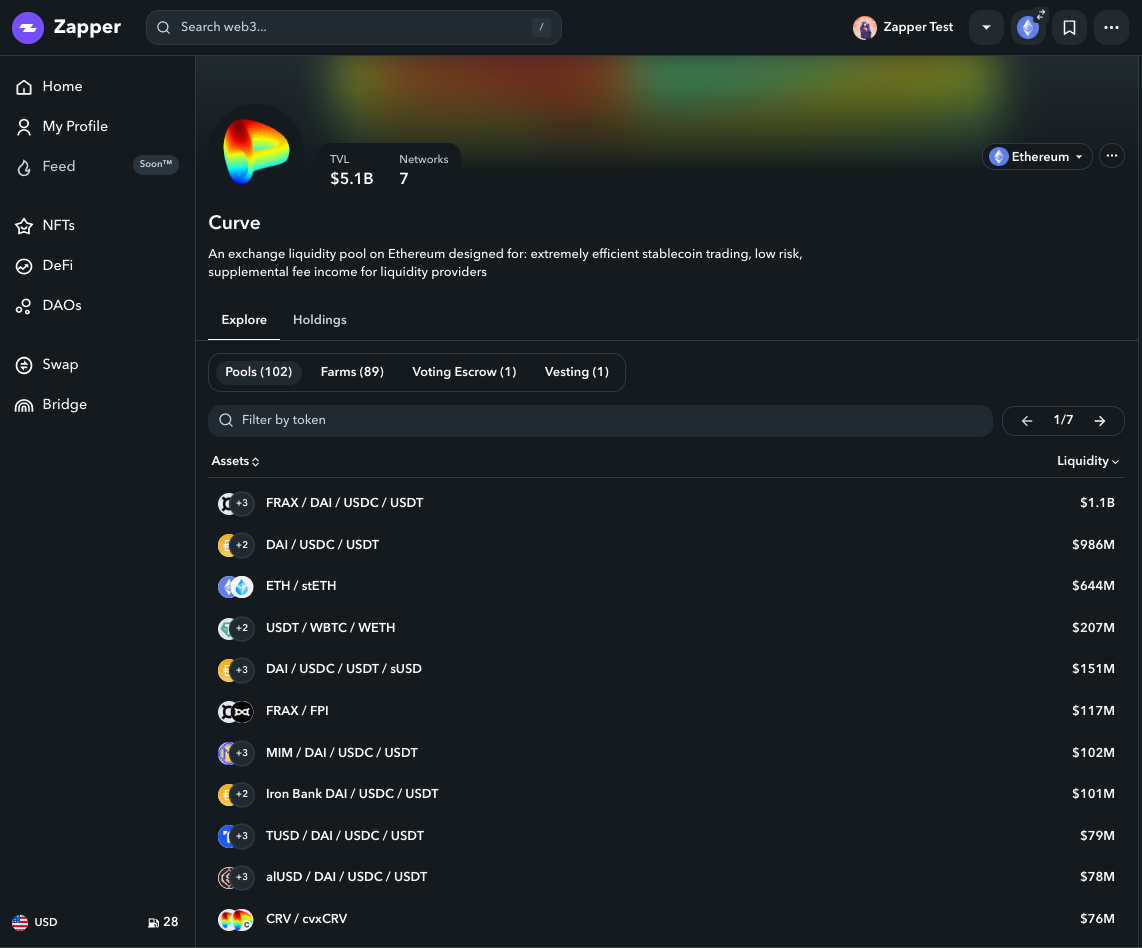Open Curve protocol three-dots options
This screenshot has height=948, width=1142.
pyautogui.click(x=1111, y=156)
